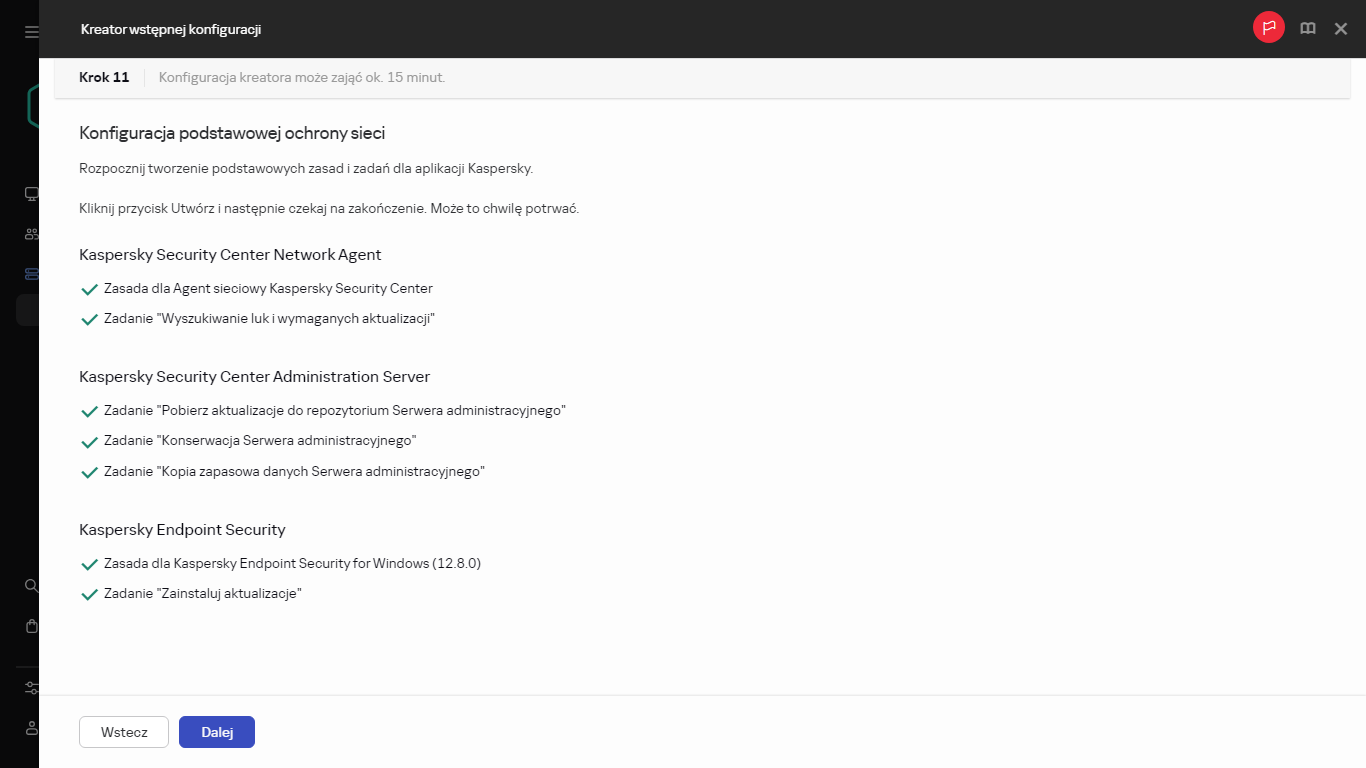The image size is (1366, 768).
Task: Open the blue devices icon in the sidebar
Action: (32, 274)
